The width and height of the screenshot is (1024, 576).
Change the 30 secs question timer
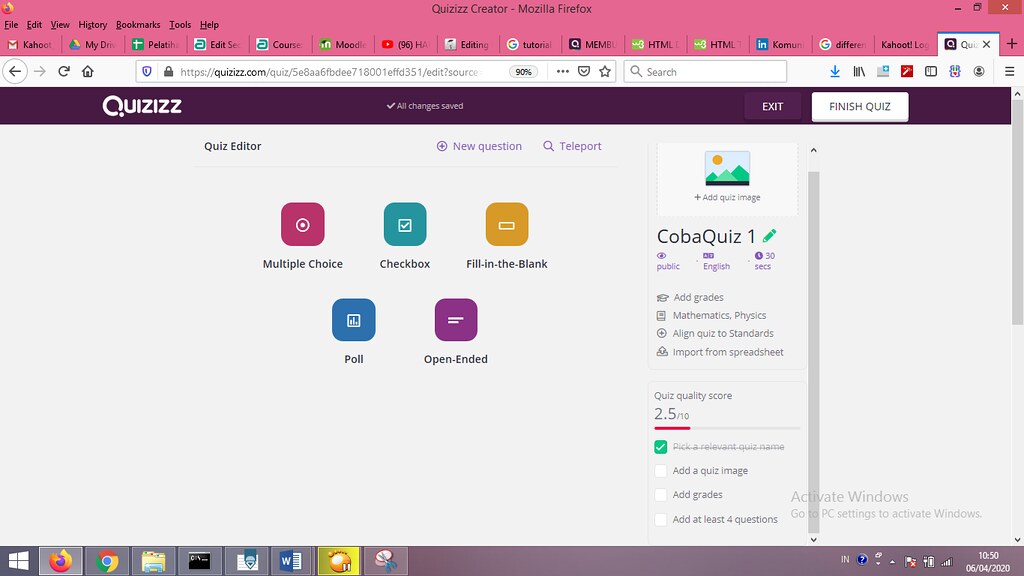tap(764, 261)
